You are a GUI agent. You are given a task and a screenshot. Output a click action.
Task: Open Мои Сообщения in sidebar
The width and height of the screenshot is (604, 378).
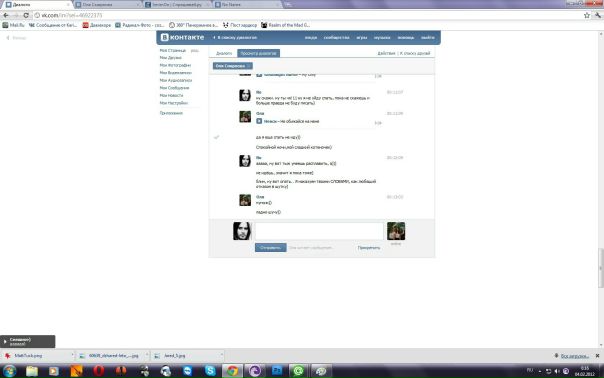coord(174,88)
